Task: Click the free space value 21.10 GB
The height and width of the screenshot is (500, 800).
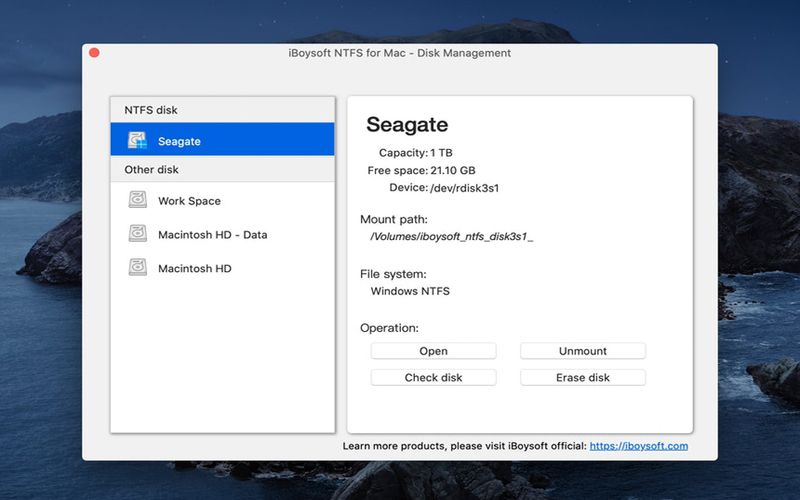Action: click(x=453, y=170)
